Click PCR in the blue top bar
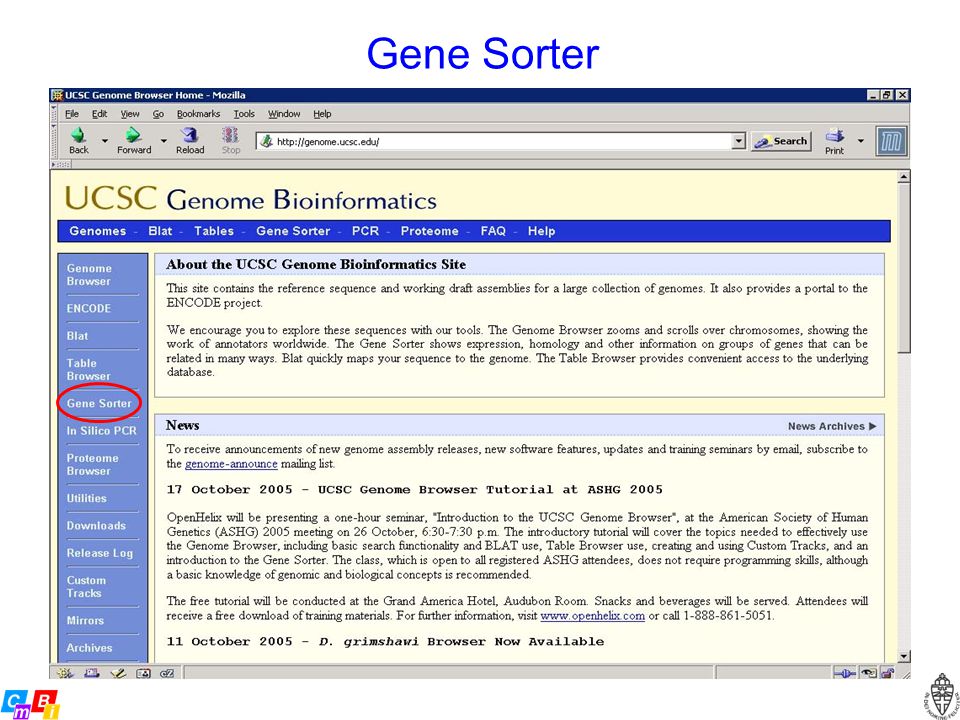 [x=365, y=231]
